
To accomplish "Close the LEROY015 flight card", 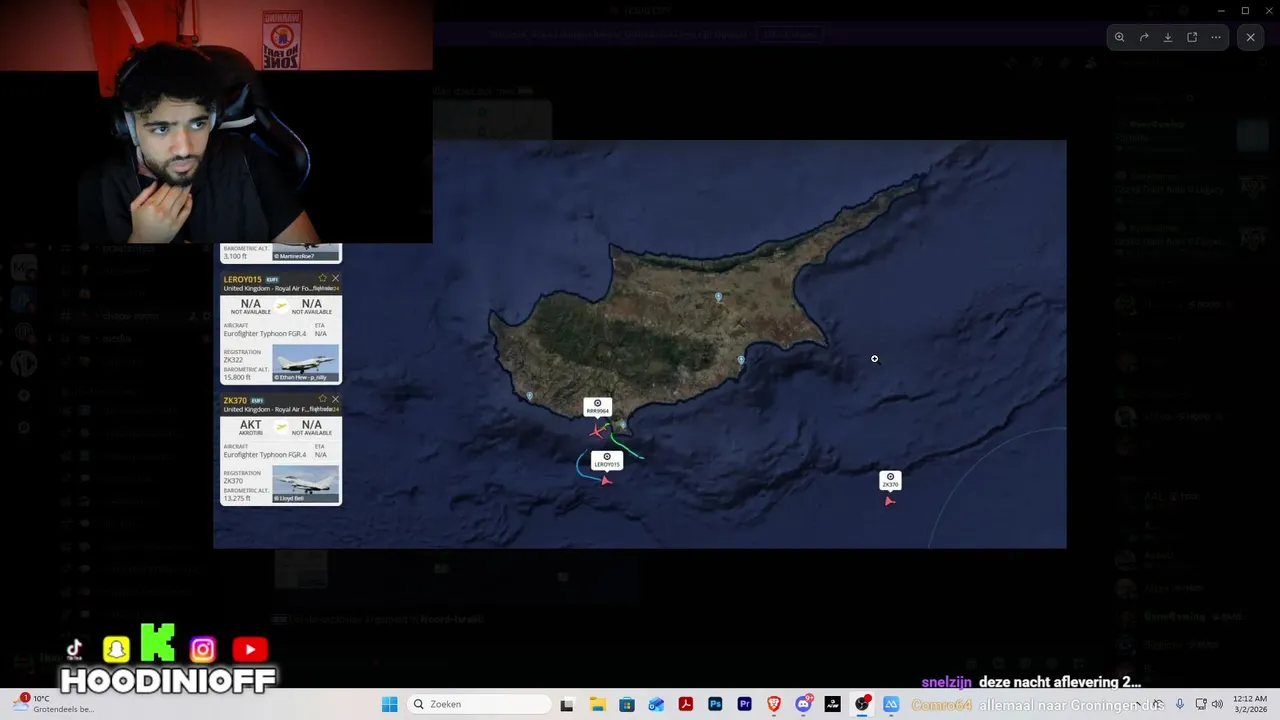I will pyautogui.click(x=335, y=278).
